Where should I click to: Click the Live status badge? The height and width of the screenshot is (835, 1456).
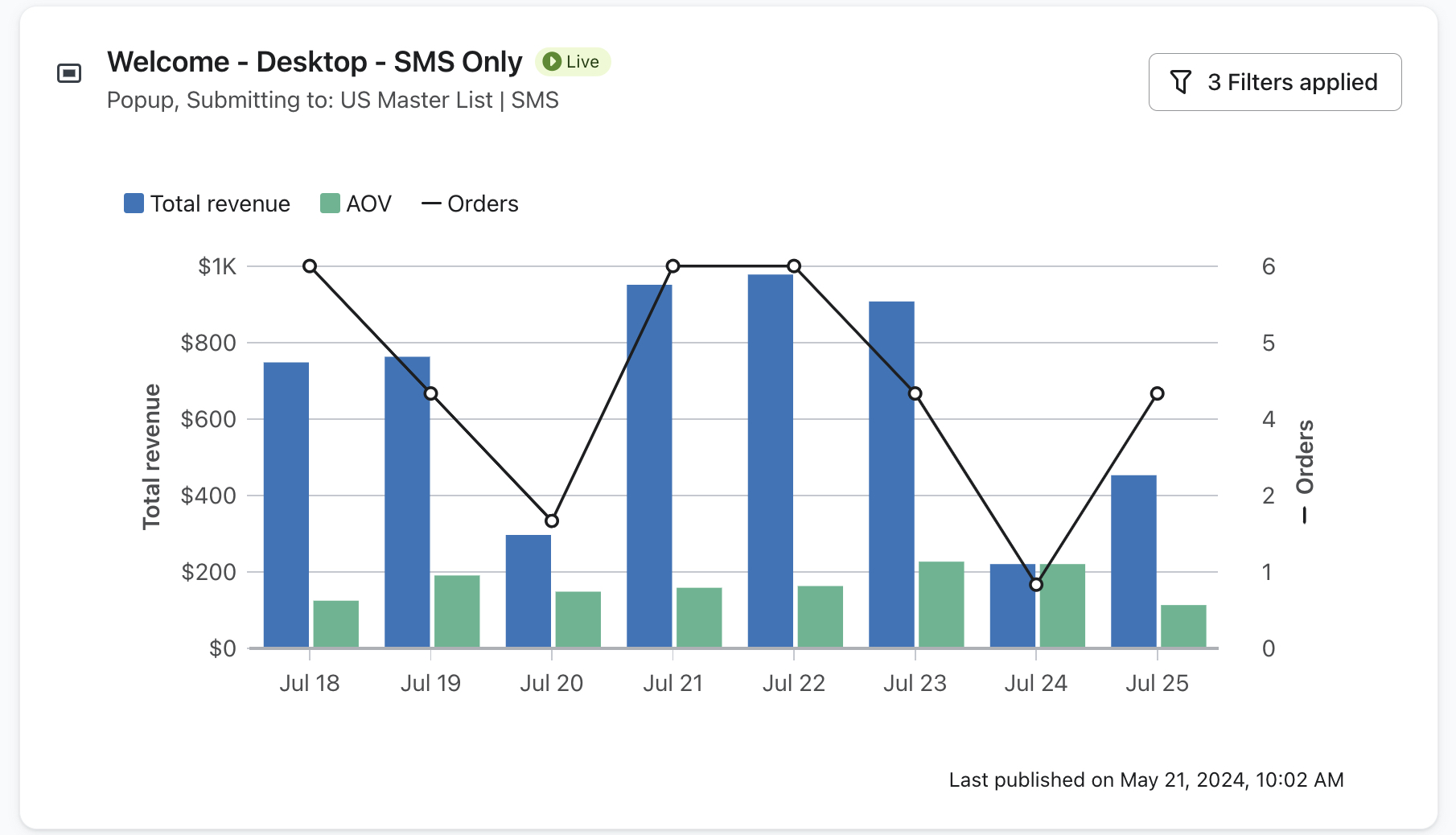pyautogui.click(x=572, y=61)
